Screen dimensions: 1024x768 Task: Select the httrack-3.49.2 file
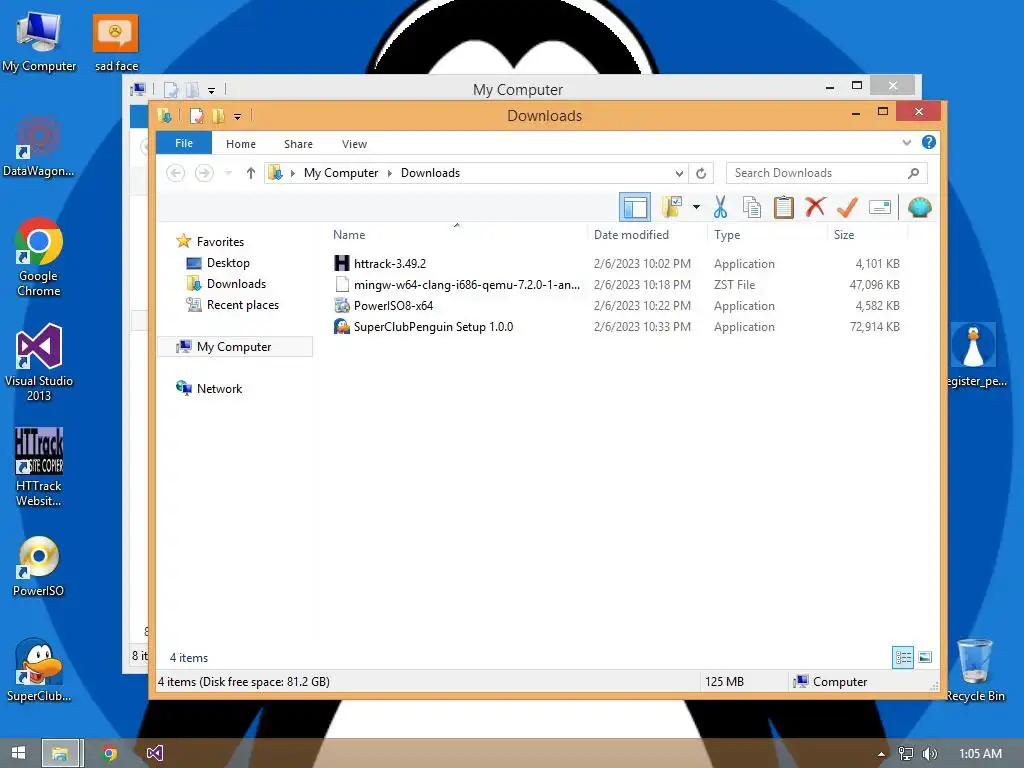(x=390, y=264)
